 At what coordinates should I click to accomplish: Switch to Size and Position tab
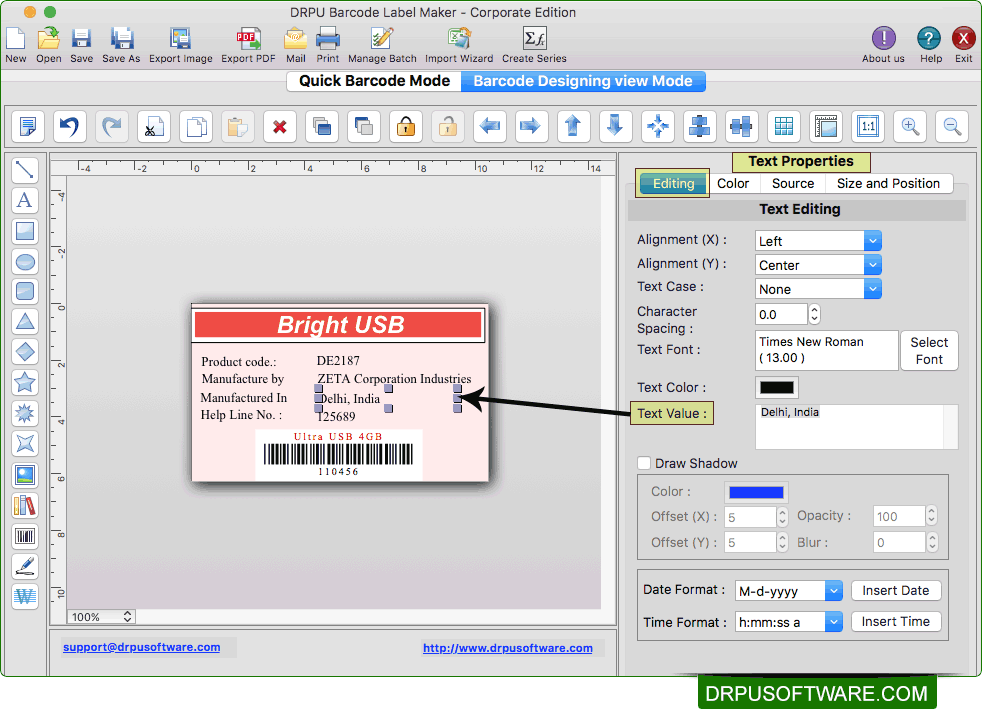888,183
